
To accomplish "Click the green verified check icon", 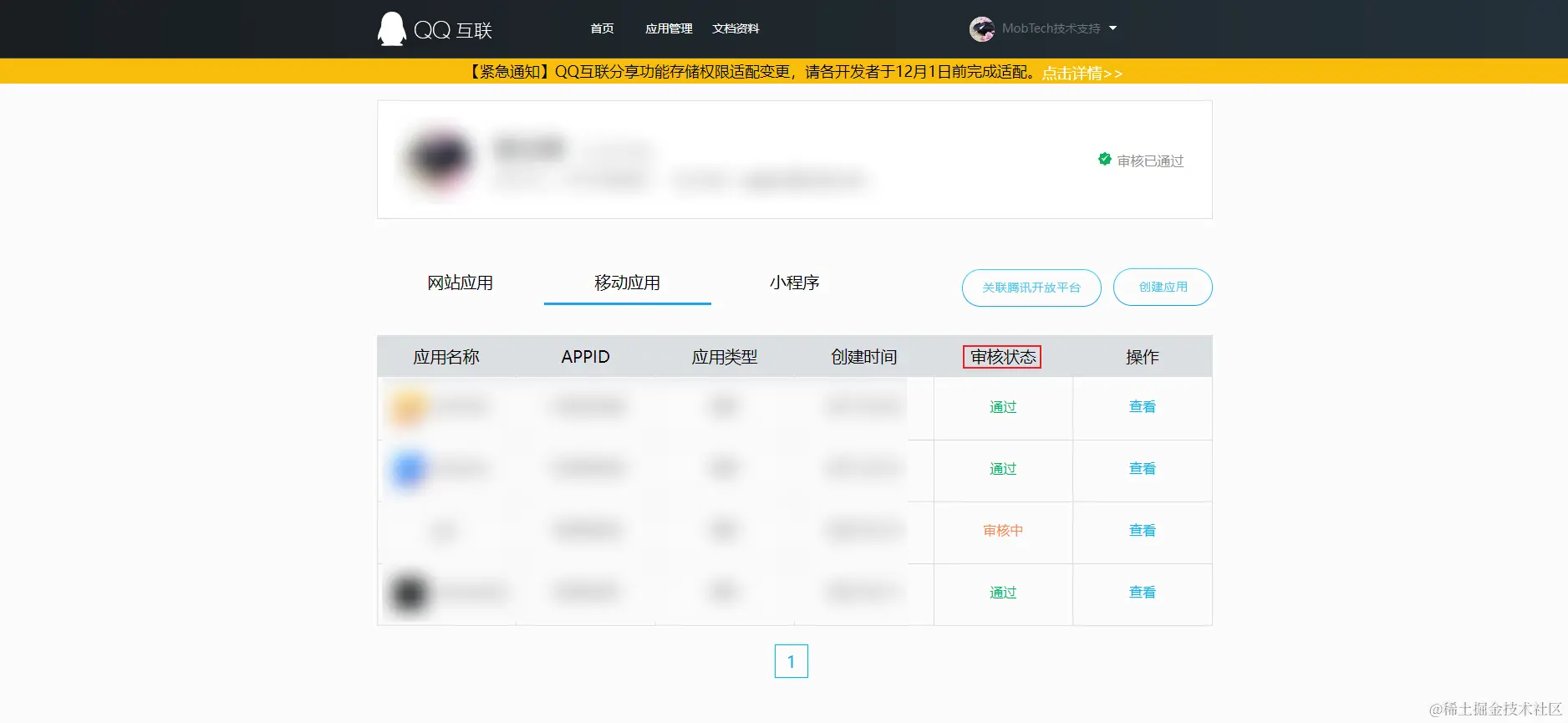I will click(1104, 159).
